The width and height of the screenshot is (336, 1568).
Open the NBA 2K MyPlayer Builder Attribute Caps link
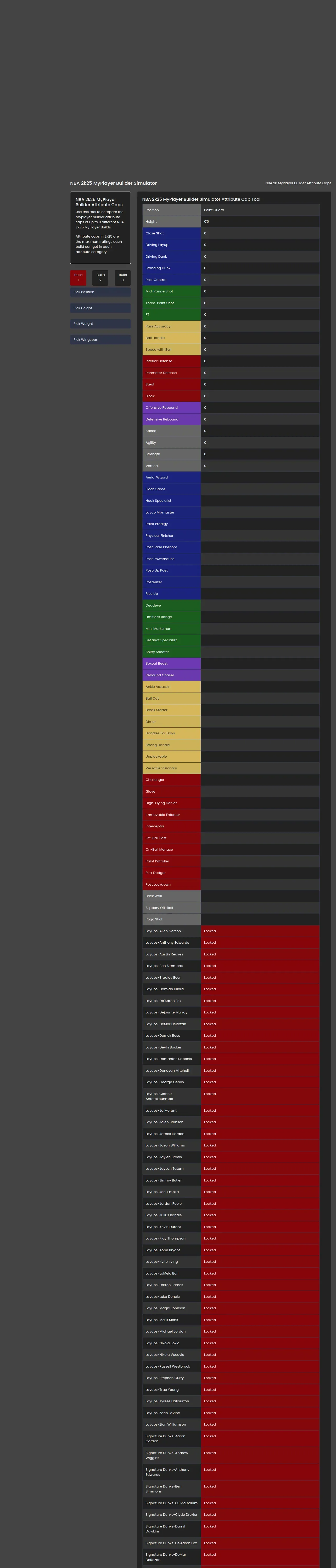(x=298, y=183)
